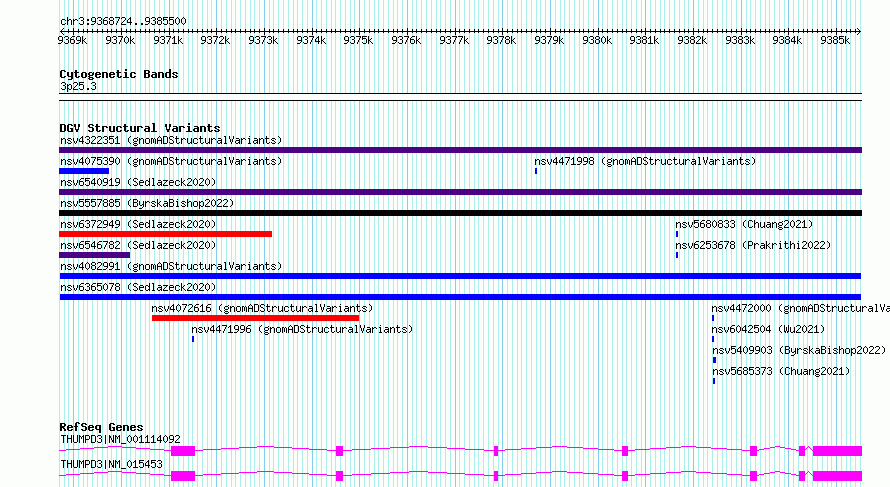Click the chr3:9368724..9385500 region label
This screenshot has height=487, width=890.
(123, 21)
